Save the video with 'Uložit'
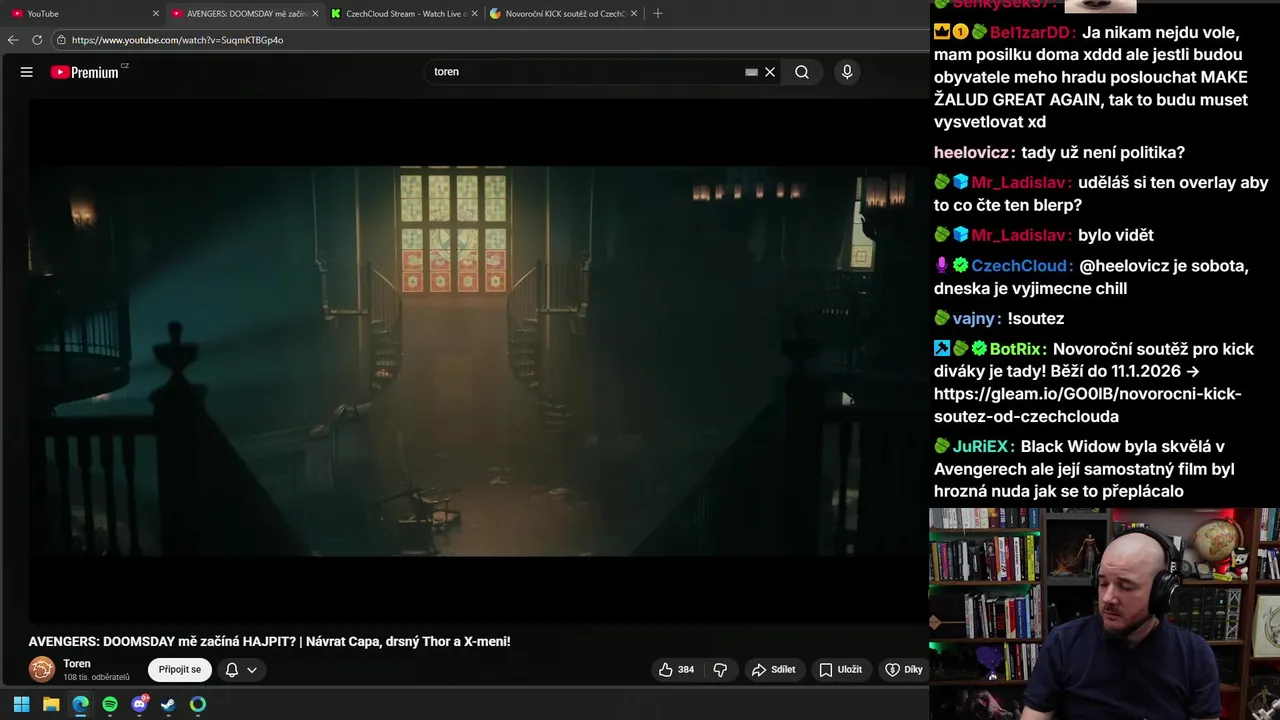Screen dimensions: 1280x720 pyautogui.click(x=840, y=670)
